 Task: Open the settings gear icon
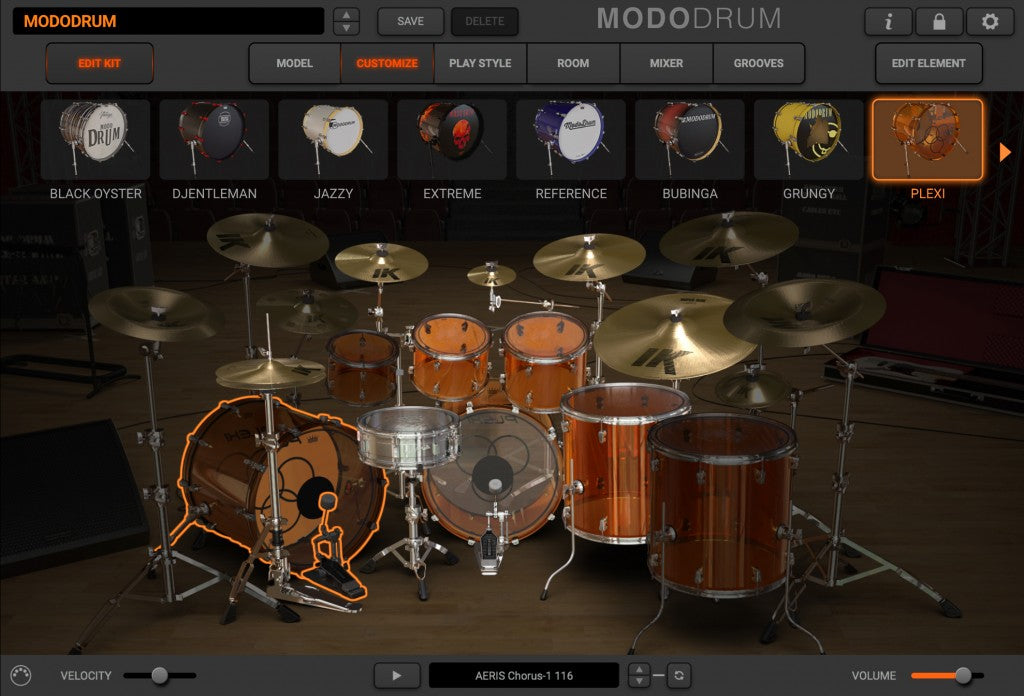[989, 21]
